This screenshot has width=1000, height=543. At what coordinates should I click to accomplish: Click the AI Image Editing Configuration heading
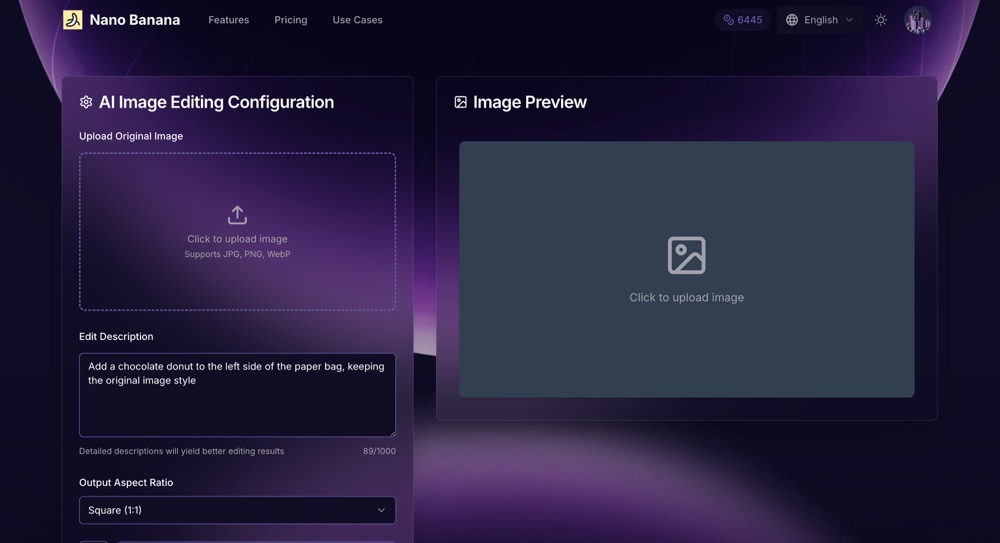click(216, 102)
